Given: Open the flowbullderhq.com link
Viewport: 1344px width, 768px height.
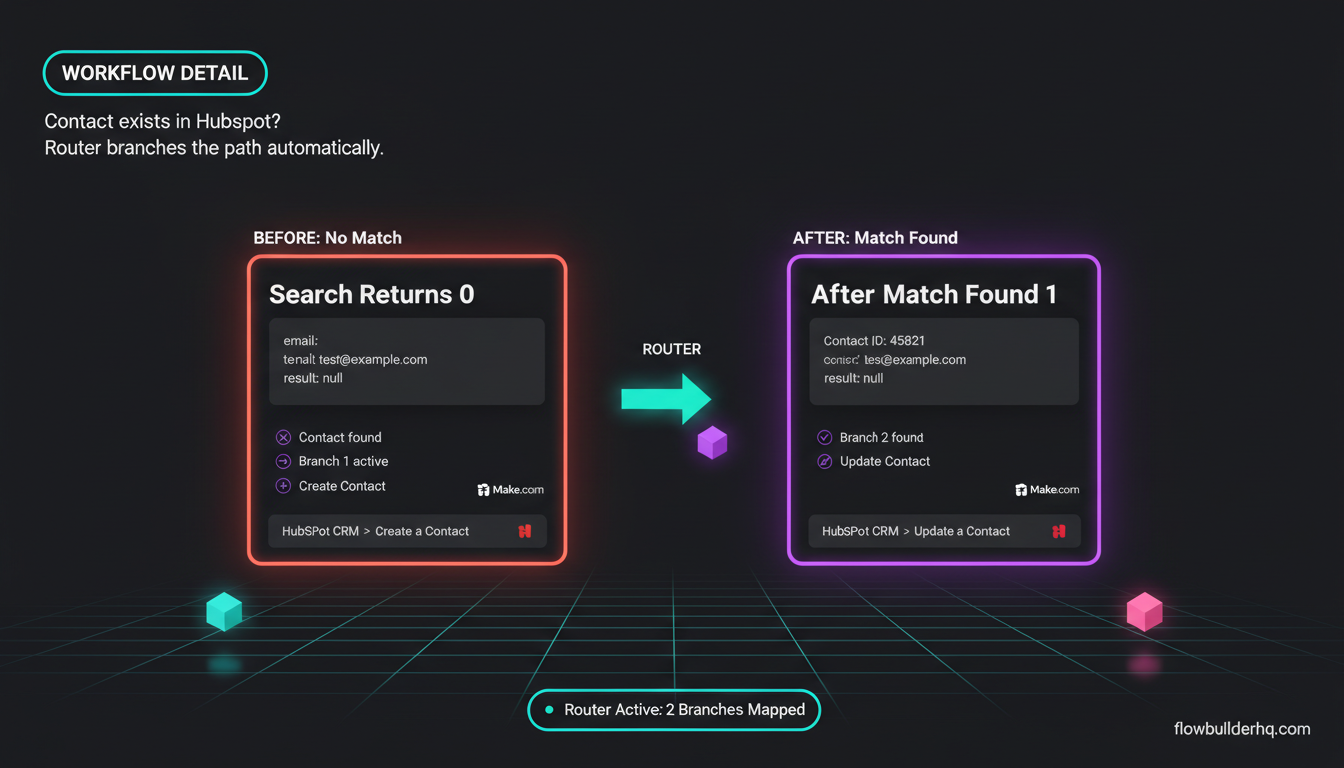Looking at the screenshot, I should click(x=1242, y=729).
